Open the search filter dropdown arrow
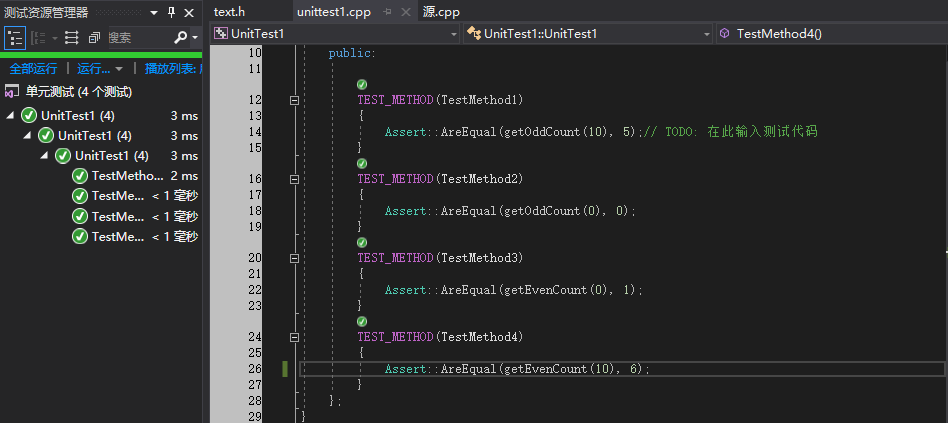 [195, 38]
